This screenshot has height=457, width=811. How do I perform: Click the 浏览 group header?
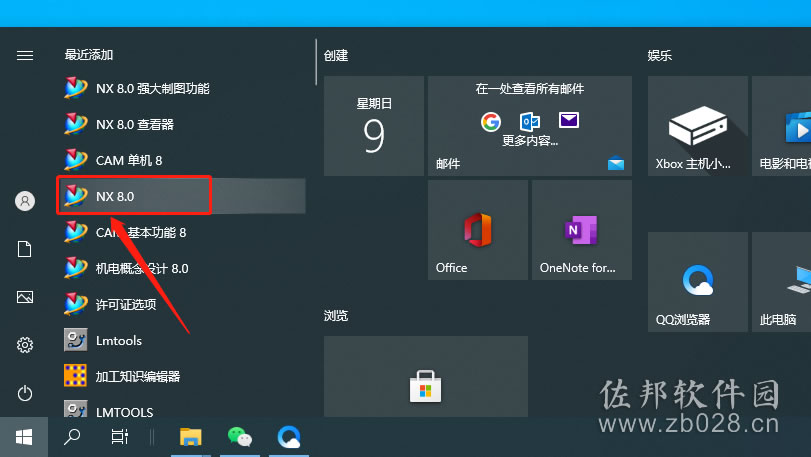pyautogui.click(x=336, y=315)
